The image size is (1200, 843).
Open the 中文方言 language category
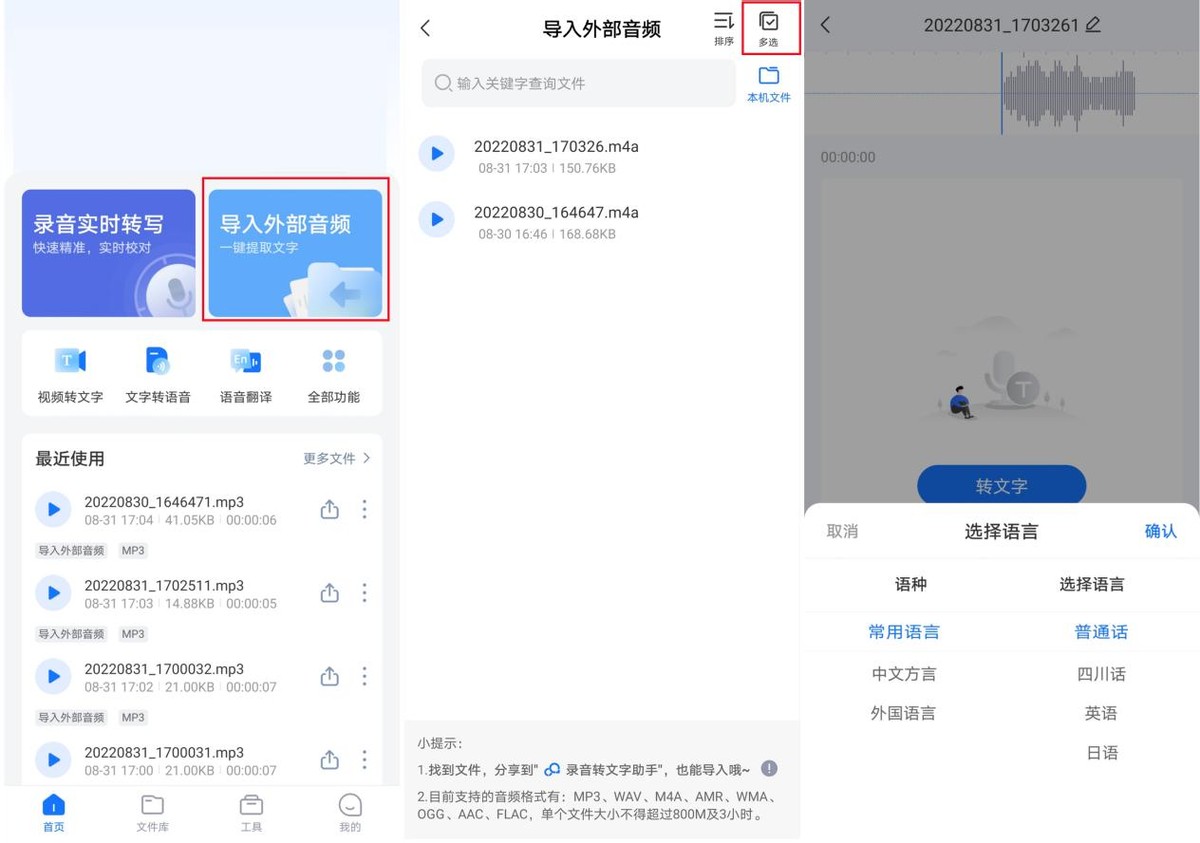902,674
